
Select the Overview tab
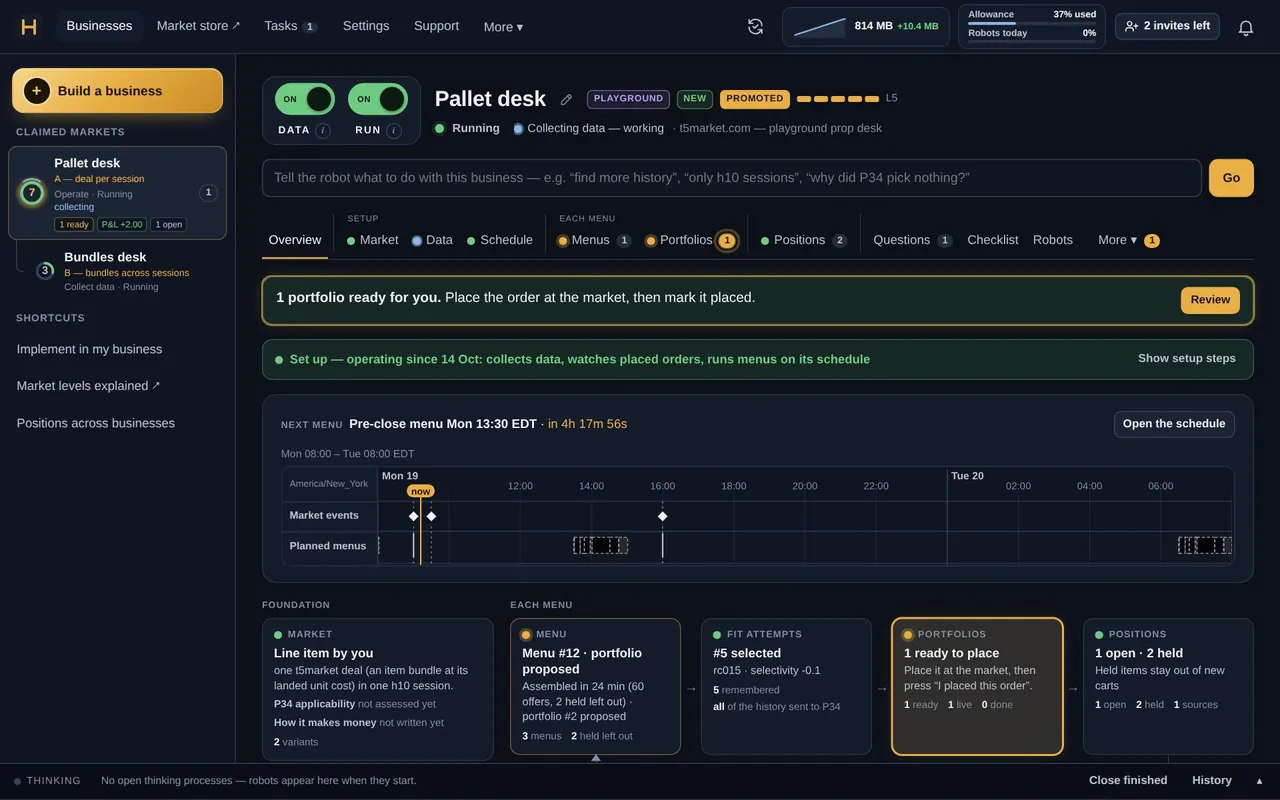pyautogui.click(x=295, y=240)
